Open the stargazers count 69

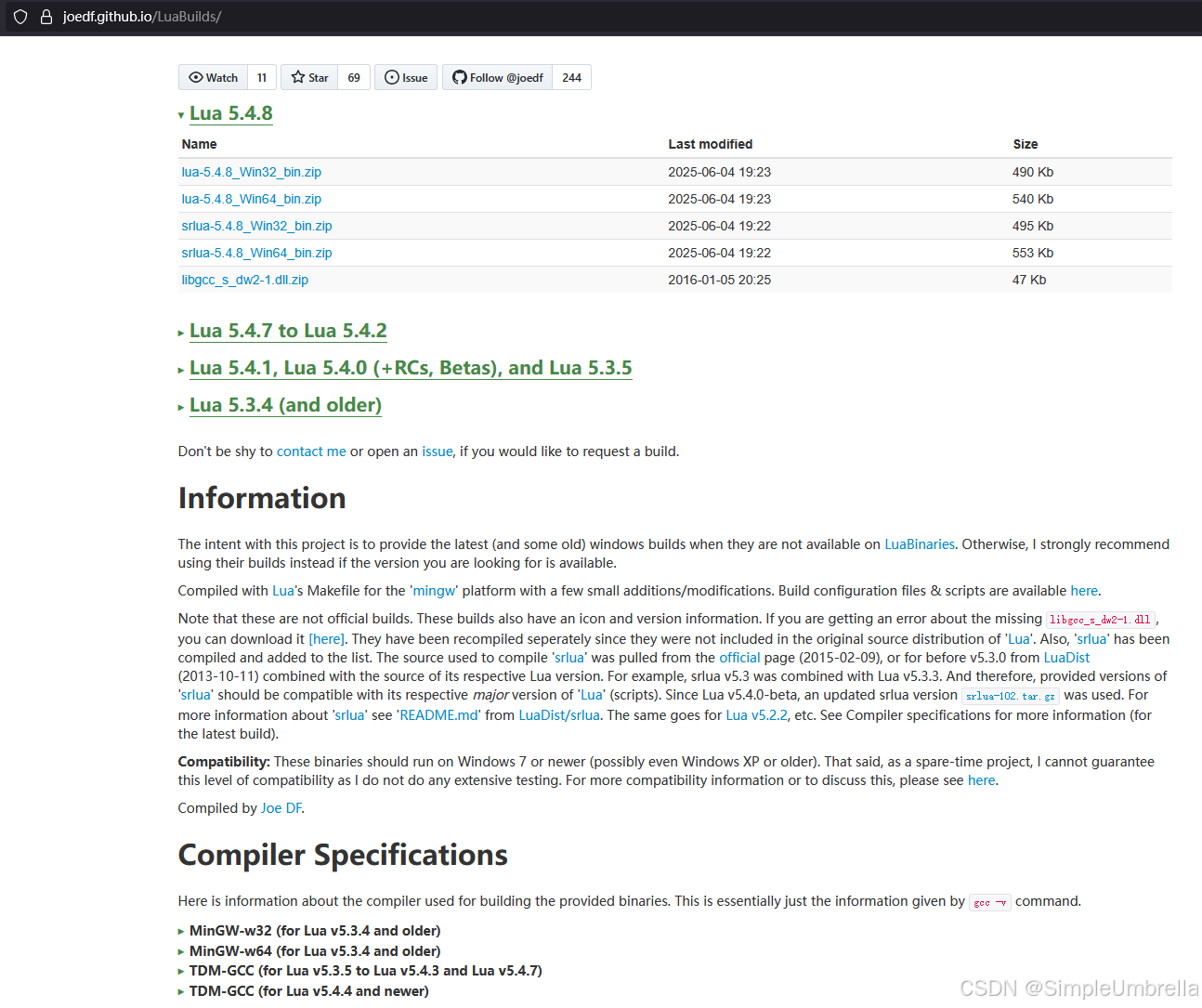pyautogui.click(x=354, y=77)
